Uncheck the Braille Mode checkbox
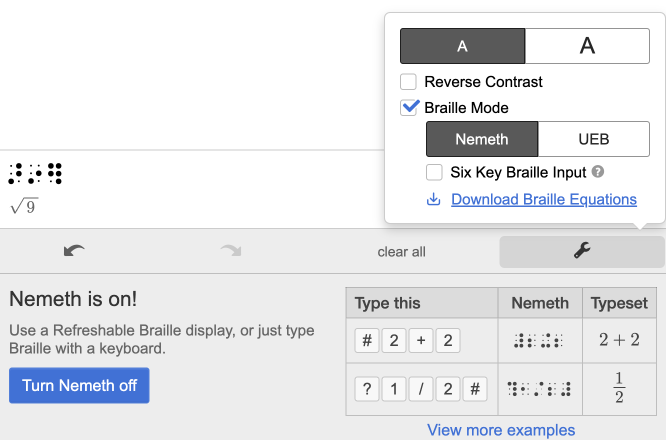 click(x=409, y=108)
